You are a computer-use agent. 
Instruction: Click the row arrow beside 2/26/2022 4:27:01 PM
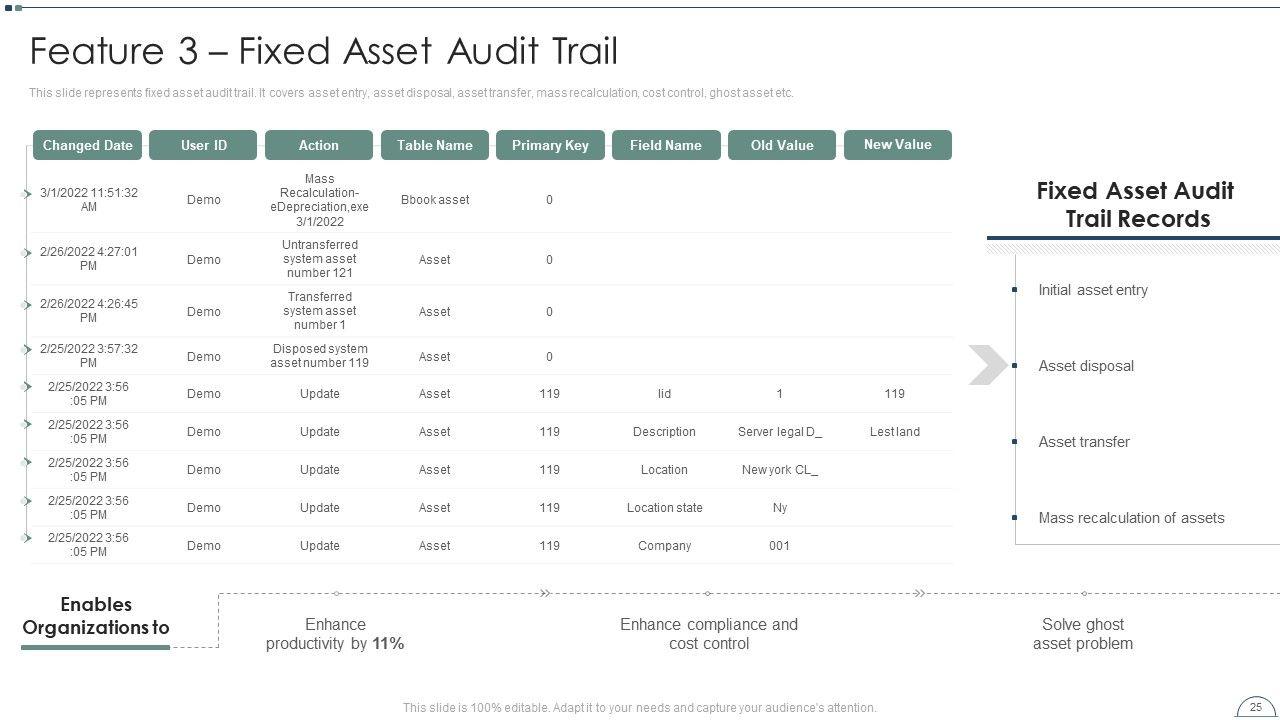click(27, 253)
